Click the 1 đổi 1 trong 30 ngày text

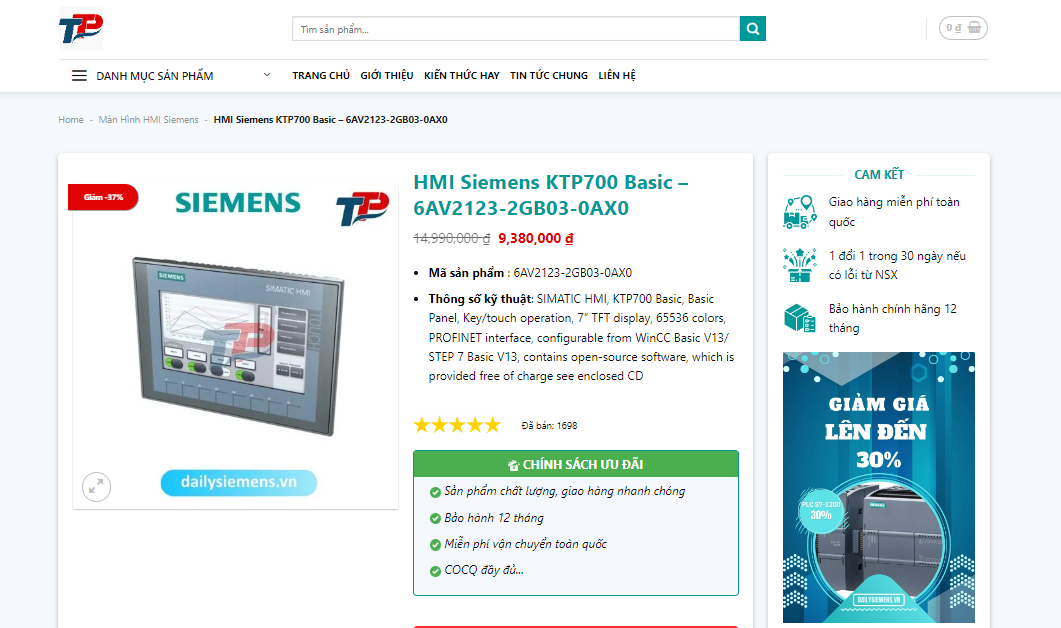point(897,265)
